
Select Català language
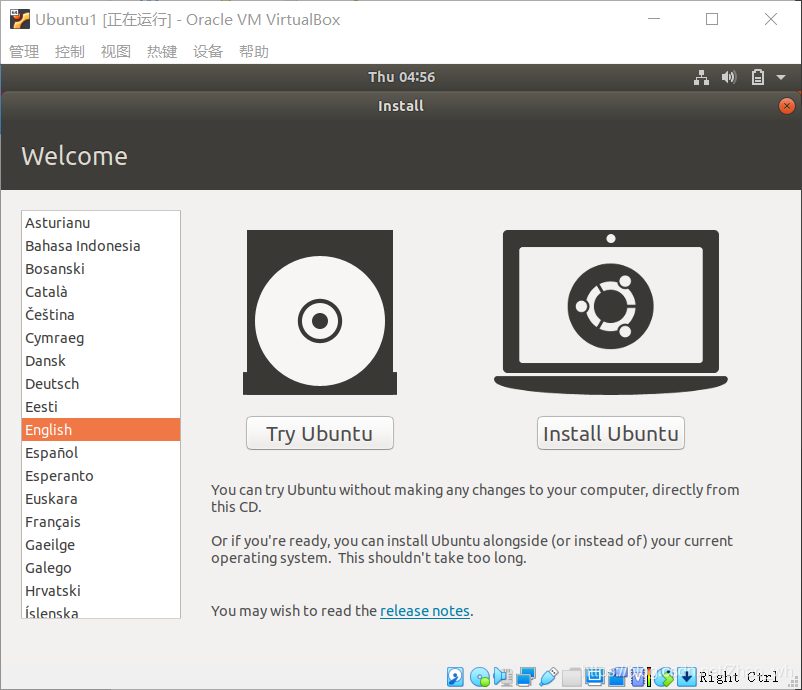[101, 292]
